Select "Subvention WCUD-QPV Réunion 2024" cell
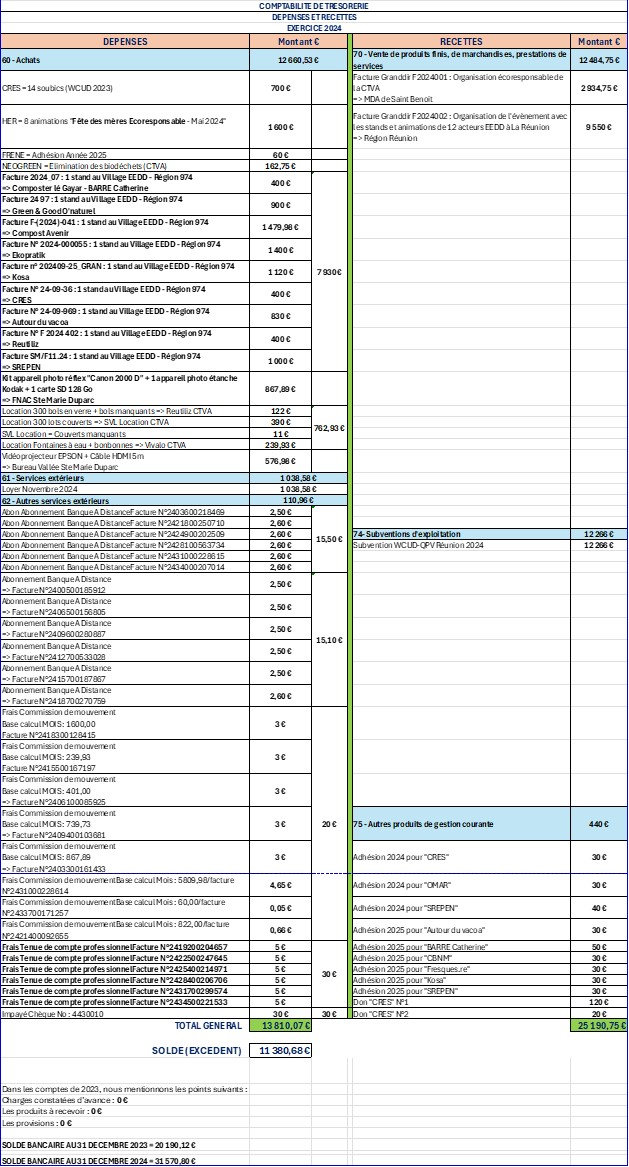629x1167 pixels. coord(461,545)
